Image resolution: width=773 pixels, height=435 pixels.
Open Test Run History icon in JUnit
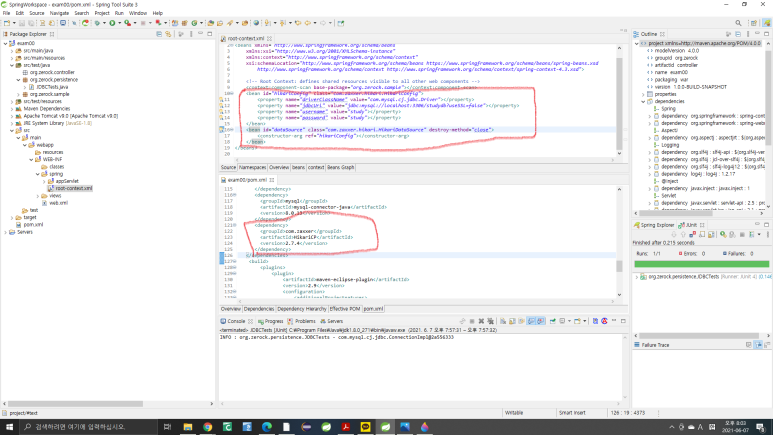752,234
